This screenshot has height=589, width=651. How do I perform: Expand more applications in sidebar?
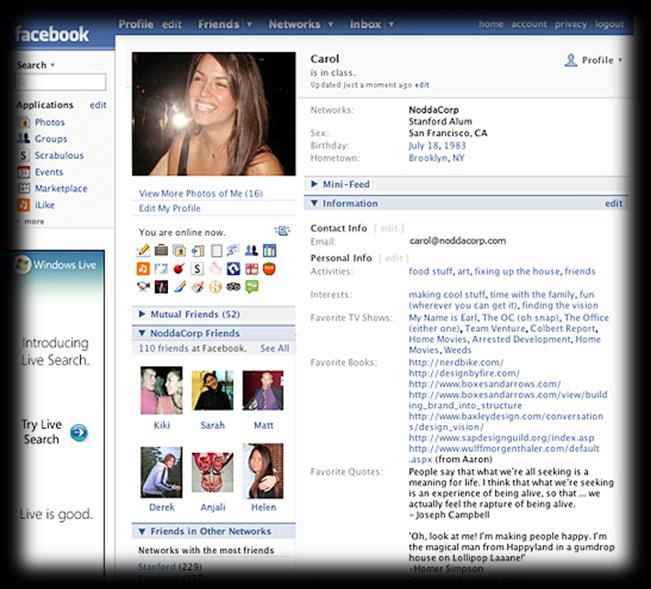point(31,221)
